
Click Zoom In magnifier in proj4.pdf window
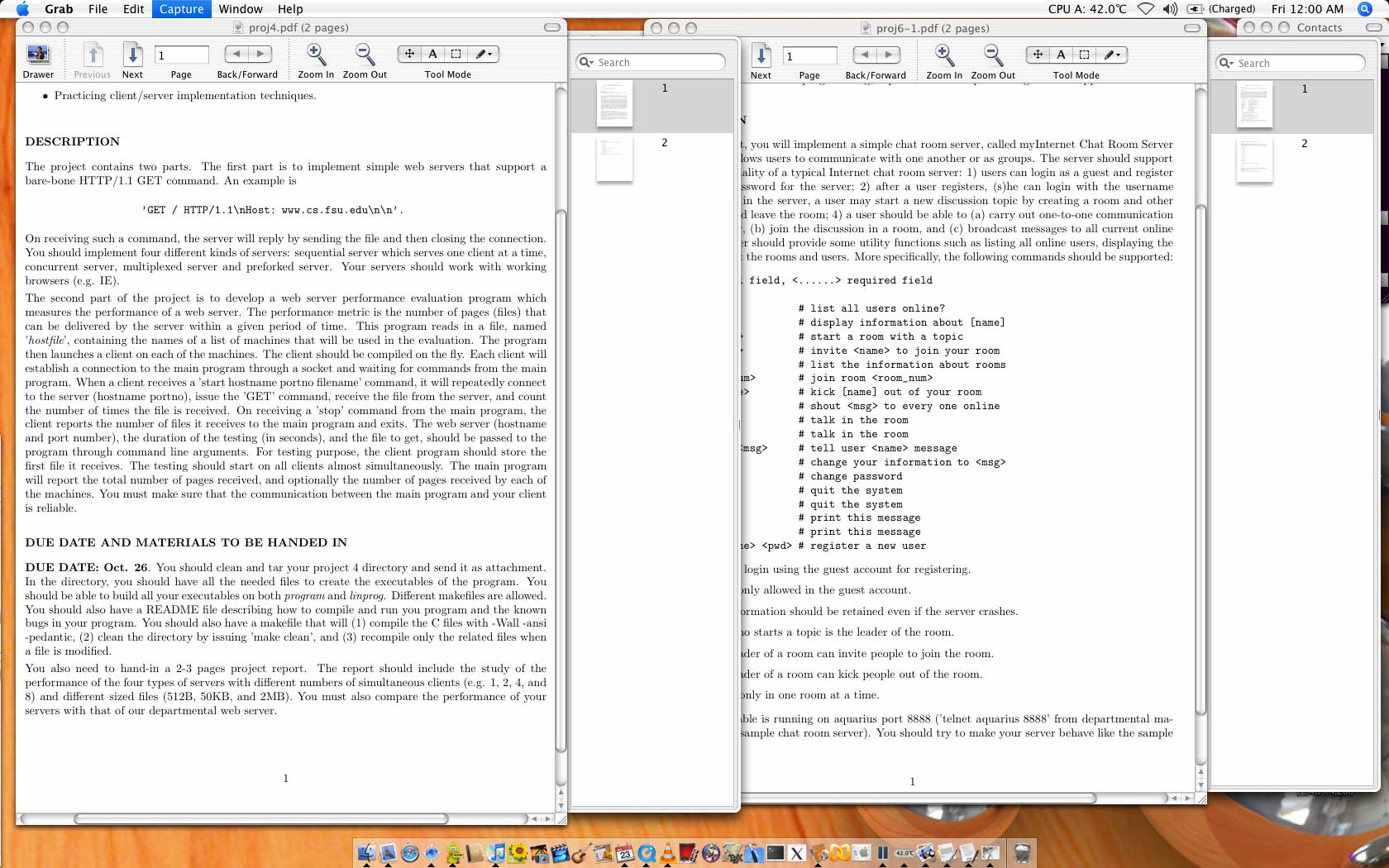[x=316, y=55]
